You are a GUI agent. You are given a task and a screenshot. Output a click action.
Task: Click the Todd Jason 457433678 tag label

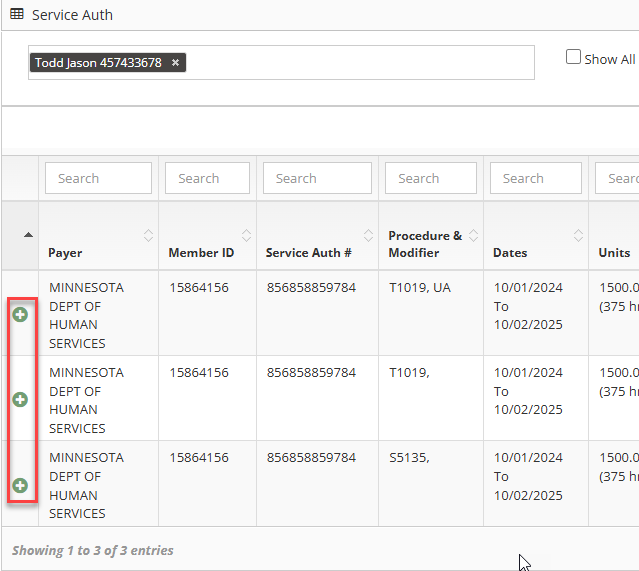(98, 62)
